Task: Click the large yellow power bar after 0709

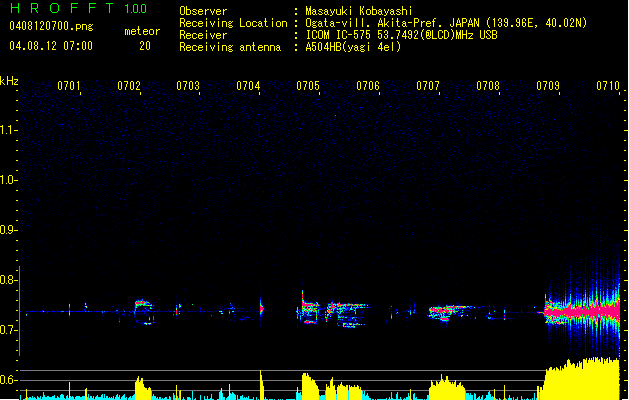Action: point(581,378)
